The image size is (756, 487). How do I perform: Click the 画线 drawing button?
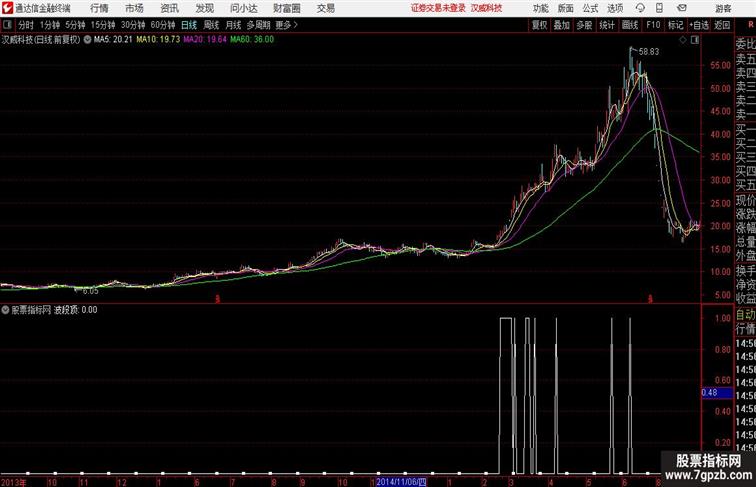click(630, 25)
